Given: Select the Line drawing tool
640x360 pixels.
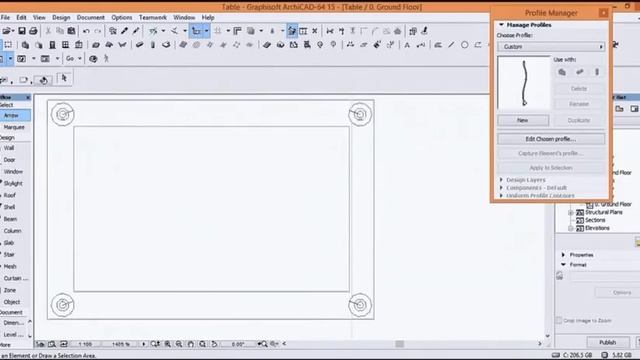Looking at the screenshot, I should point(451,45).
